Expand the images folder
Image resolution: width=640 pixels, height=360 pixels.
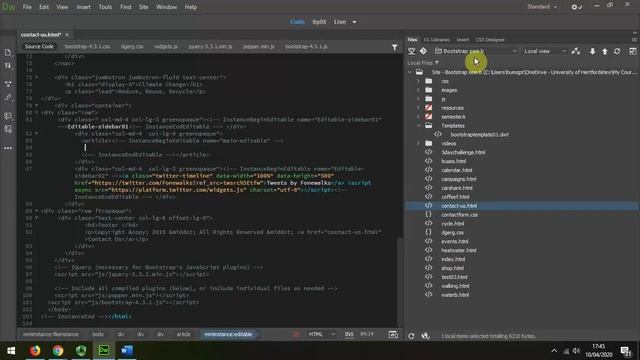(418, 90)
